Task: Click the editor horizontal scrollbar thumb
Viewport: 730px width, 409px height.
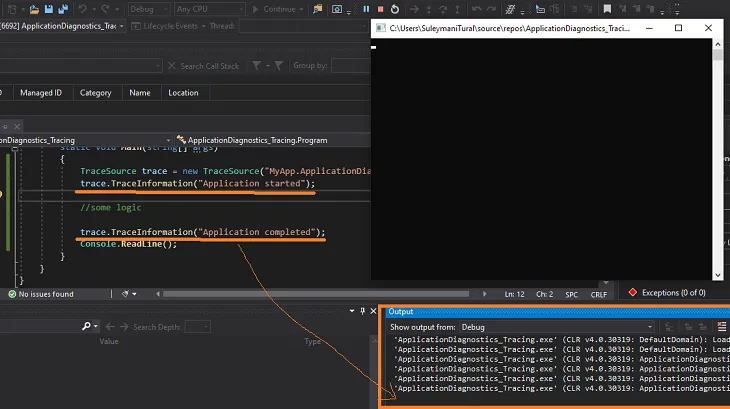Action: coord(316,294)
